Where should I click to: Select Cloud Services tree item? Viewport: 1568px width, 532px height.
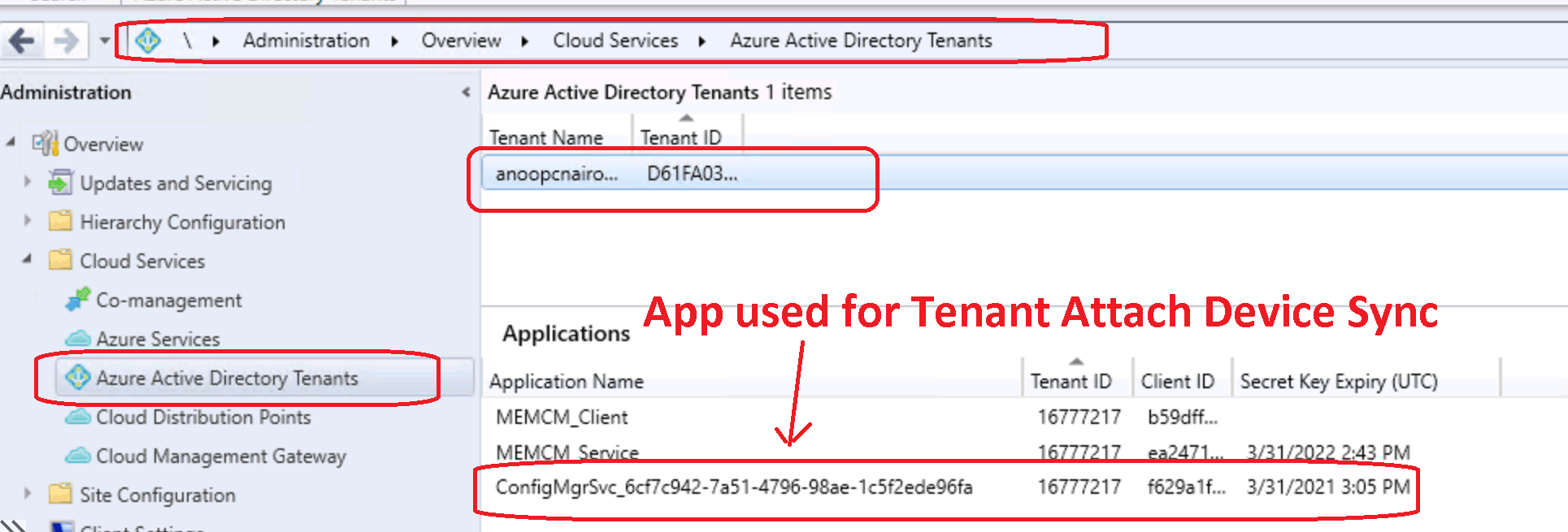(142, 261)
